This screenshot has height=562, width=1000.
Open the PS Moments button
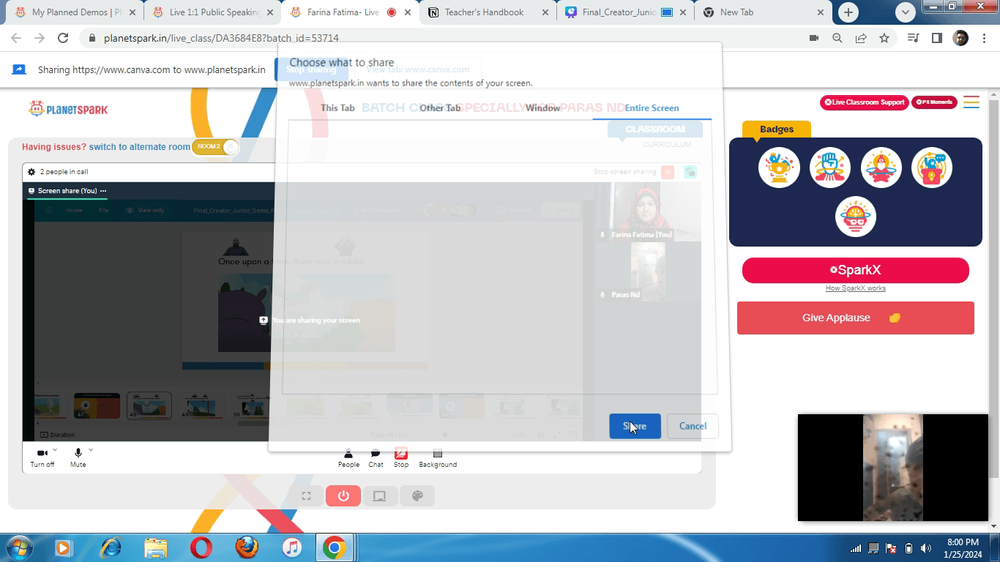(934, 102)
